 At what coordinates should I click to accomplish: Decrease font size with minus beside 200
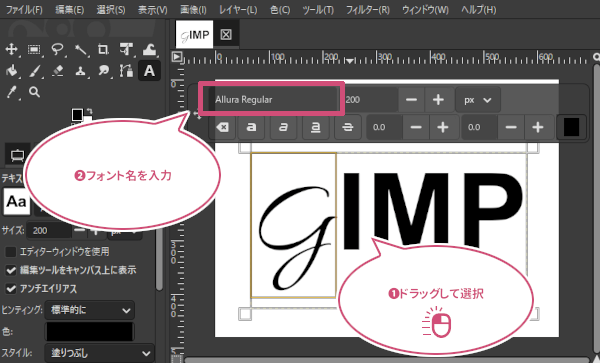coord(411,100)
